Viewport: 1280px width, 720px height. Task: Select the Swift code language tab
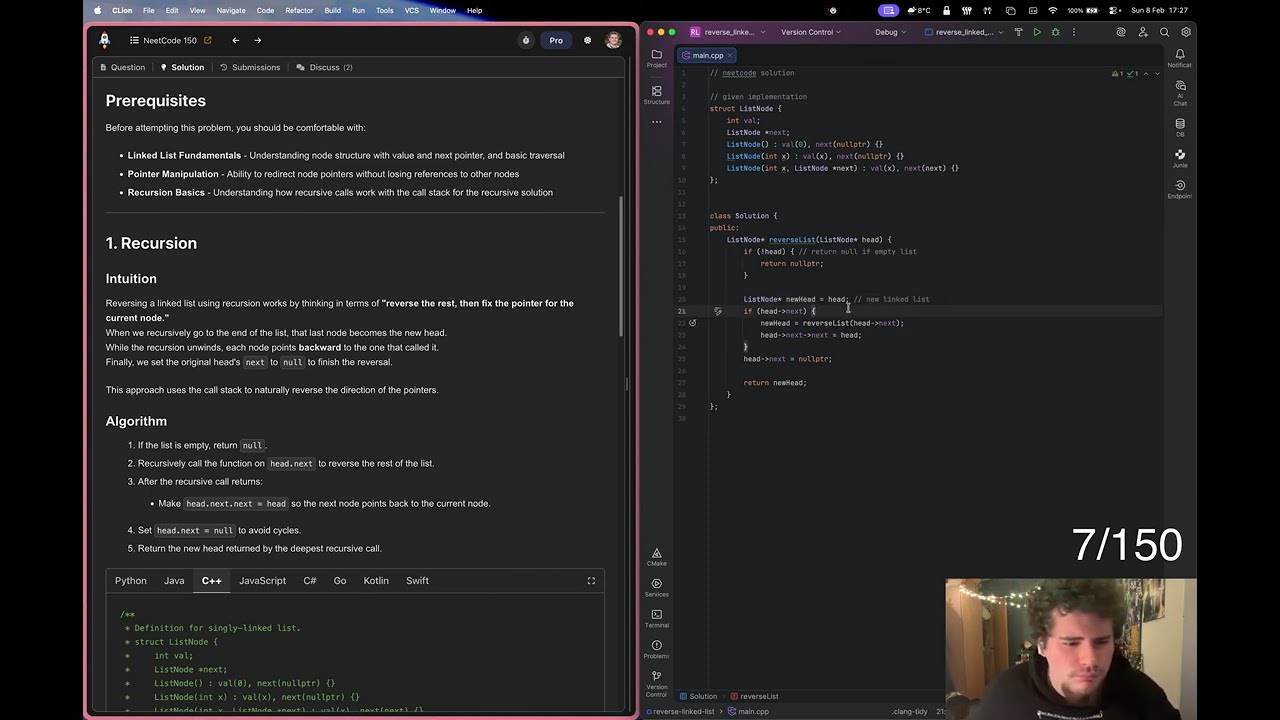[x=417, y=581]
